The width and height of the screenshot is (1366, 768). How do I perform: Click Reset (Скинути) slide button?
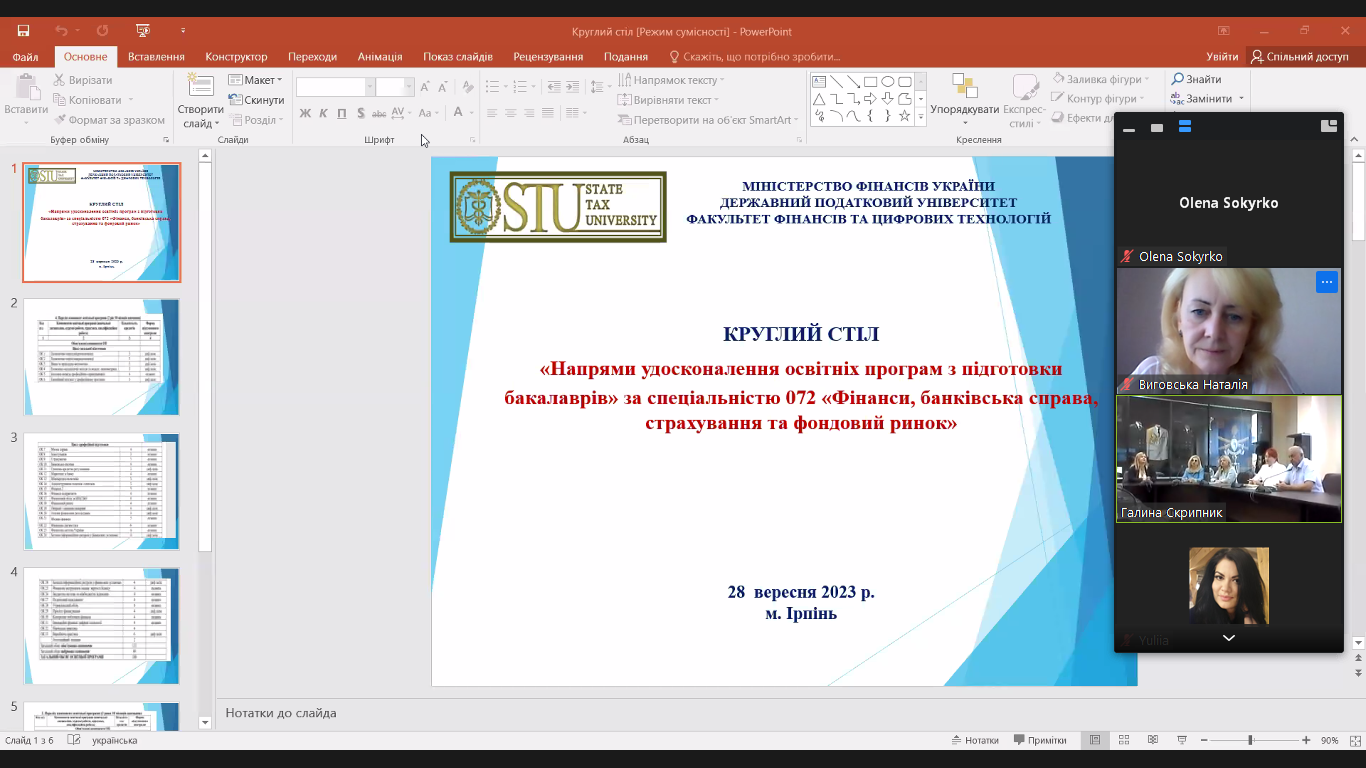tap(257, 100)
